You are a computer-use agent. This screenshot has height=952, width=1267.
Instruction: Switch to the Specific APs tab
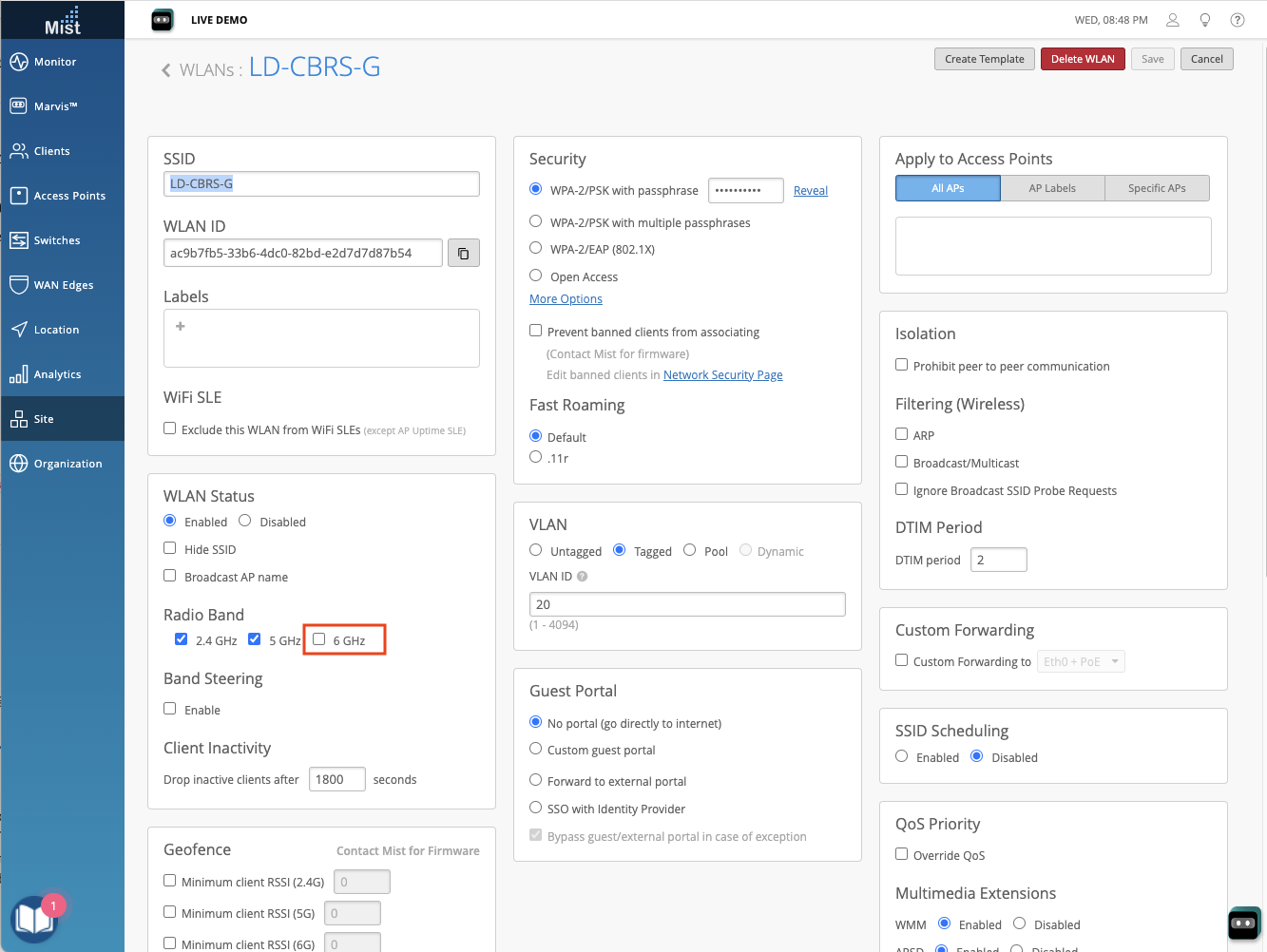pyautogui.click(x=1157, y=188)
